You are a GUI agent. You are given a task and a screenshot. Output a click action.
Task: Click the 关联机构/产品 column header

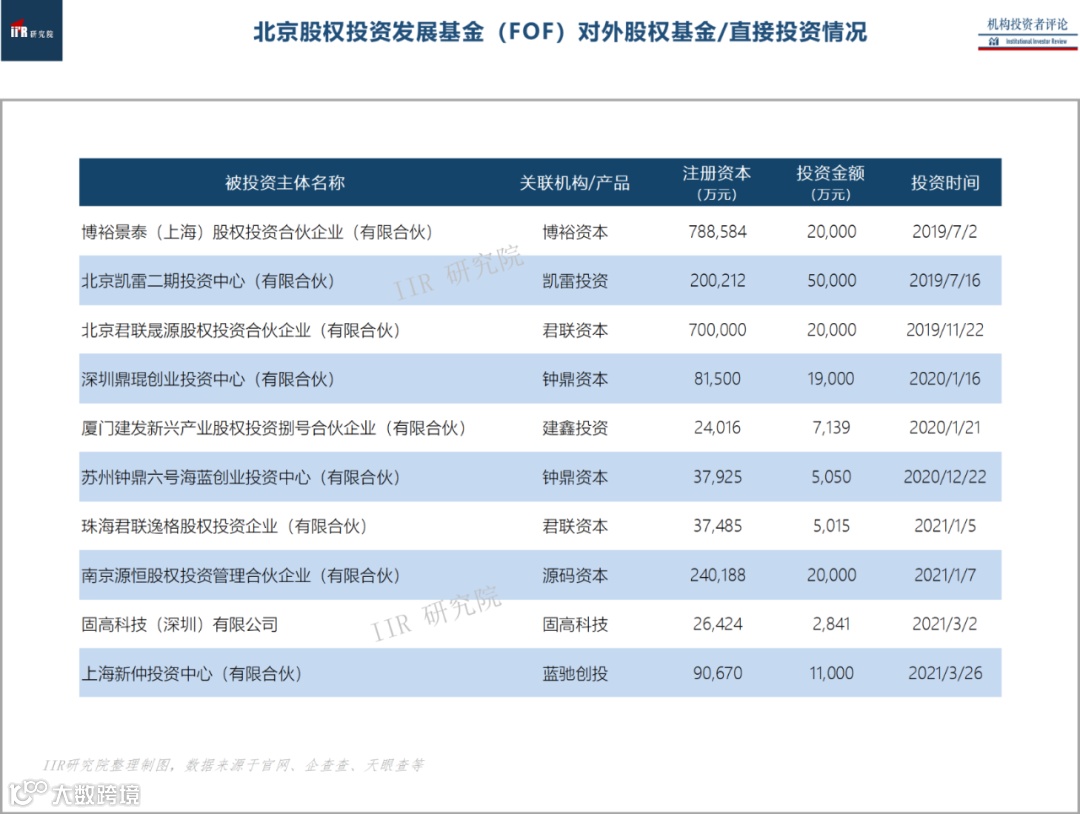point(574,182)
